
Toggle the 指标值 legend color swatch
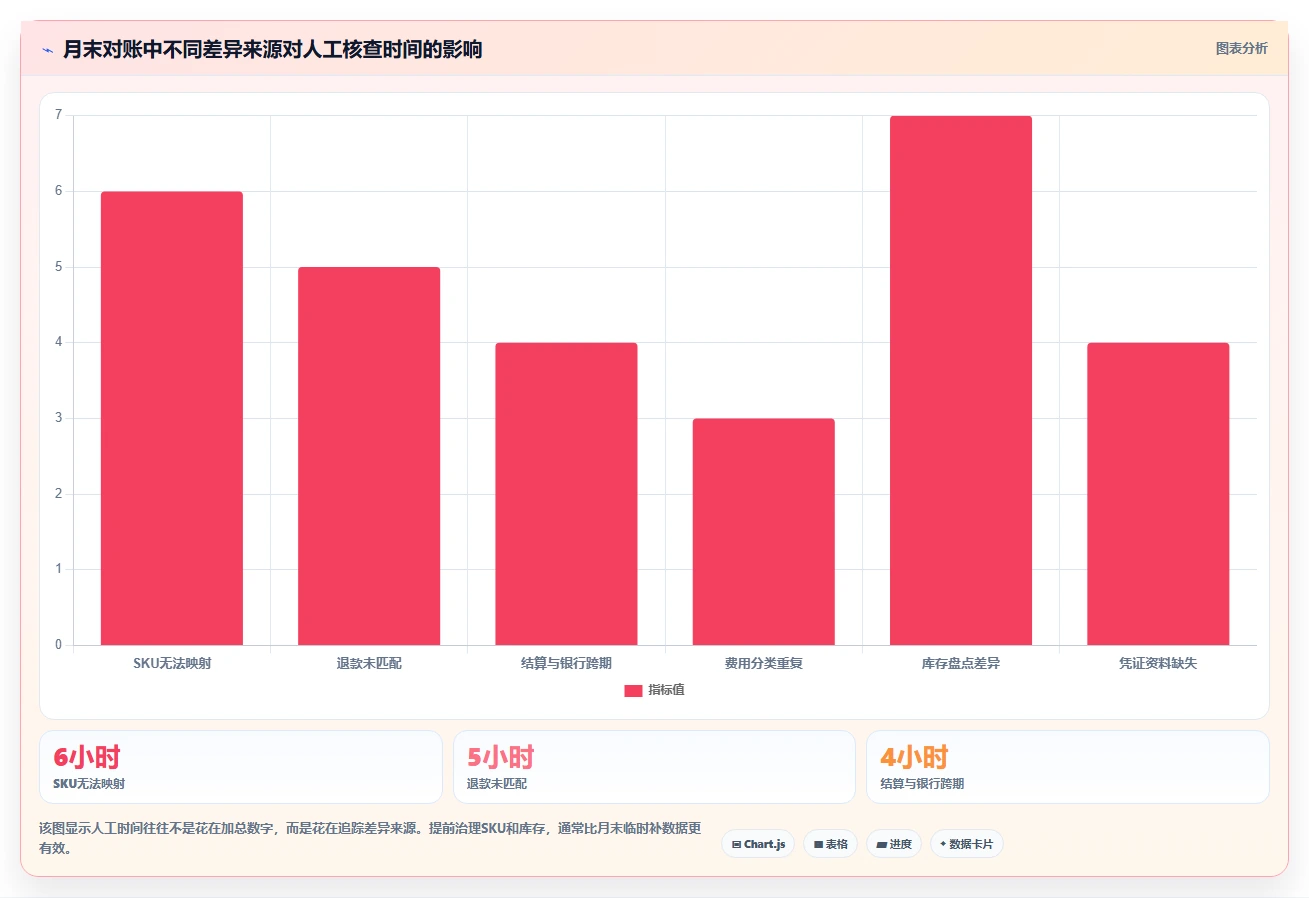point(633,691)
